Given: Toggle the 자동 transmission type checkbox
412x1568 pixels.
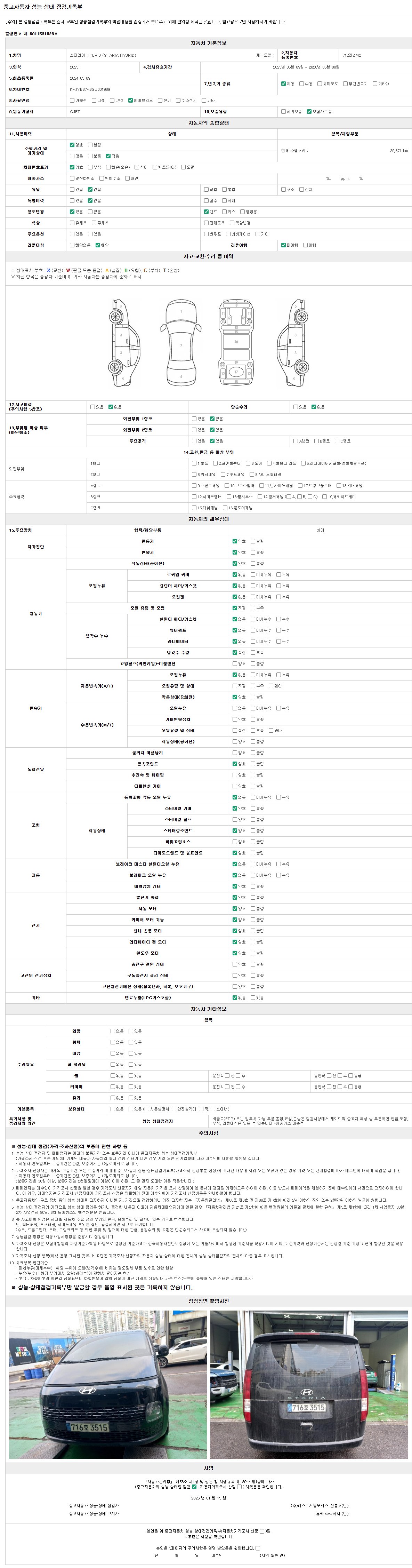Looking at the screenshot, I should (284, 83).
